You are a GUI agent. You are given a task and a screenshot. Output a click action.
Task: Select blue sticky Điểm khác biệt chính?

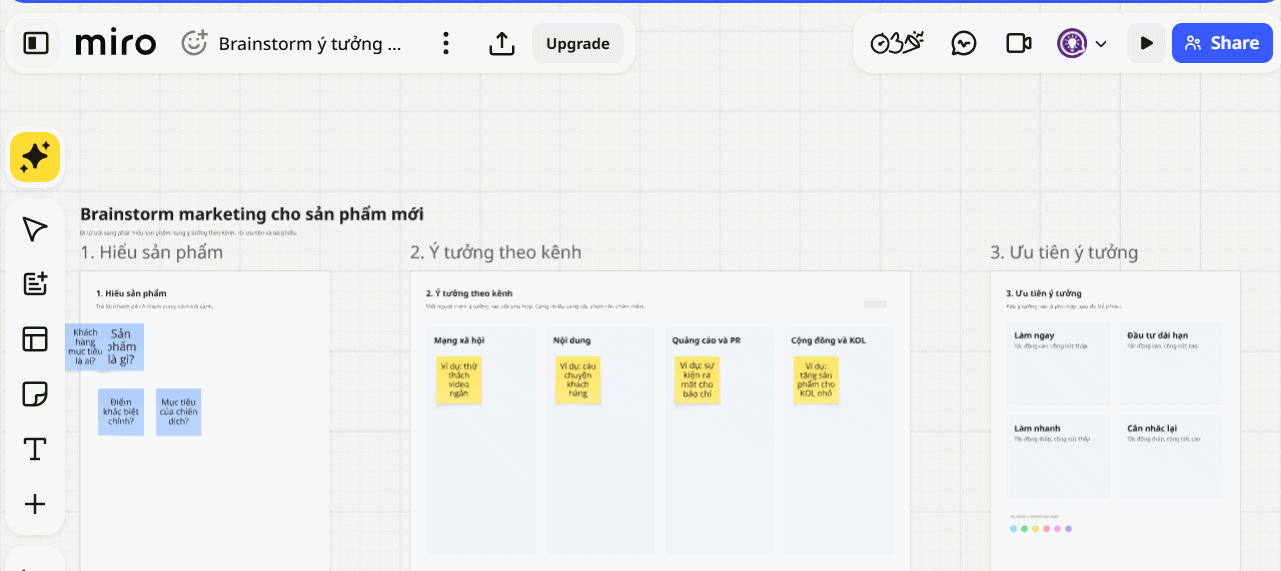(121, 412)
